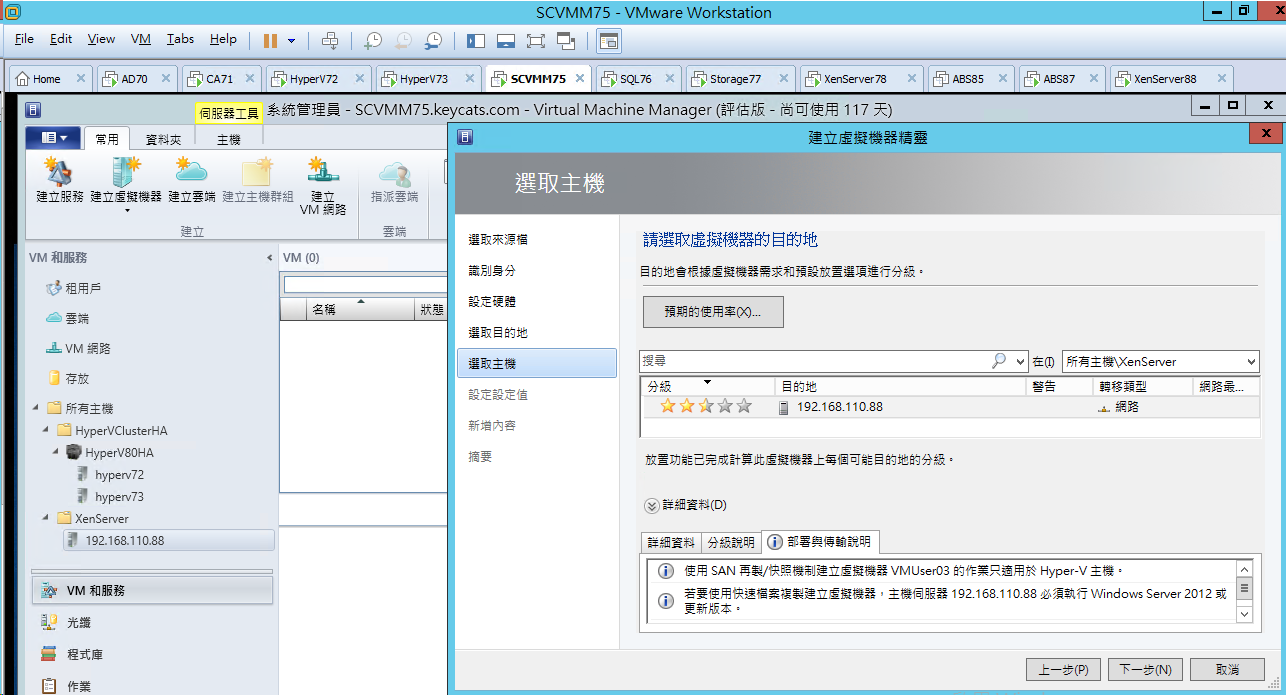Click the take snapshot icon in VMware toolbar
The width and height of the screenshot is (1286, 695).
tap(372, 40)
